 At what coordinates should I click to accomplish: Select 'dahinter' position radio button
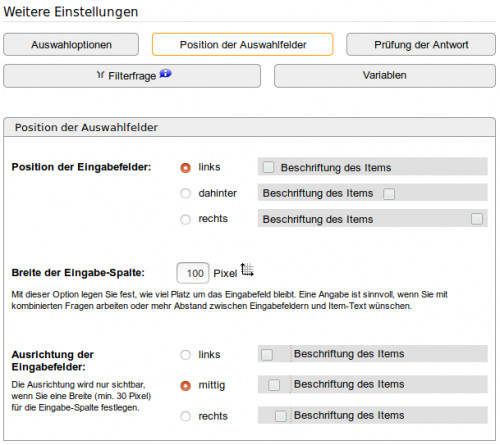185,193
